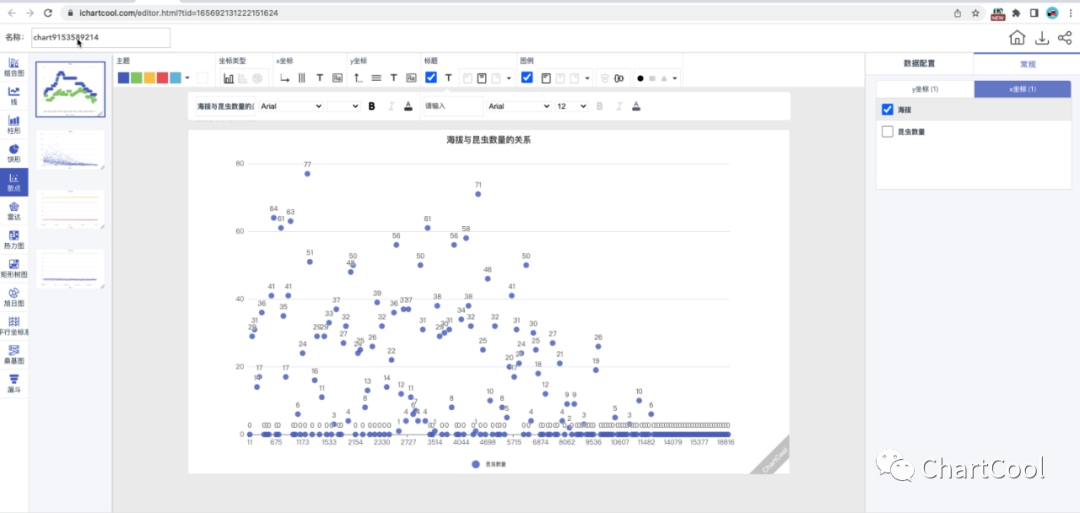
Task: Uncheck the 海拔 checkbox
Action: click(x=887, y=109)
